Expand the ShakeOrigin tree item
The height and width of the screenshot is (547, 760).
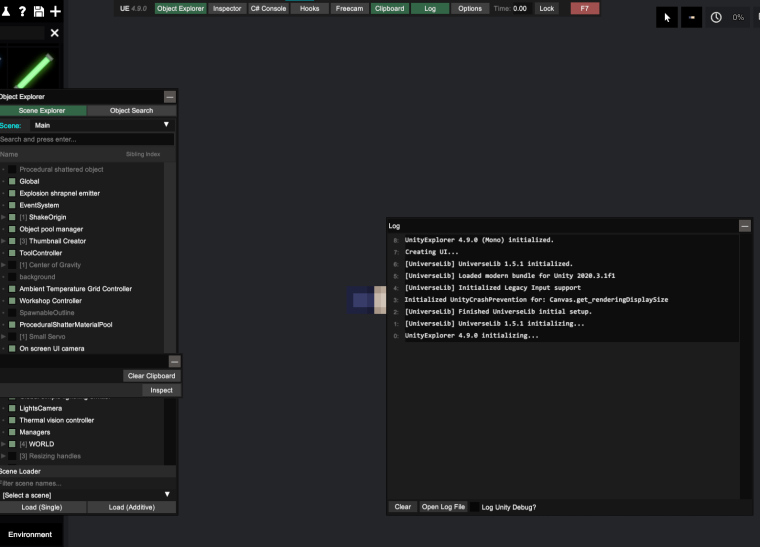pyautogui.click(x=3, y=217)
